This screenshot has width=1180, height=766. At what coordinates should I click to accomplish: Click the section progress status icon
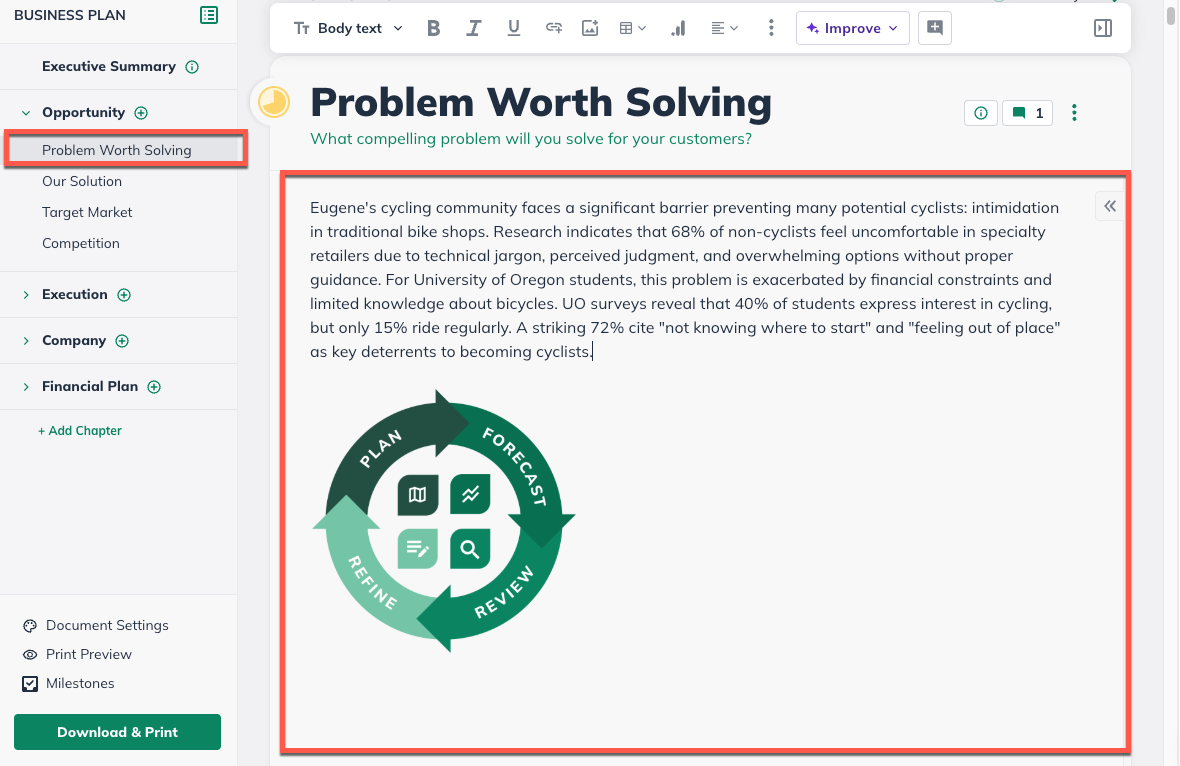[274, 102]
